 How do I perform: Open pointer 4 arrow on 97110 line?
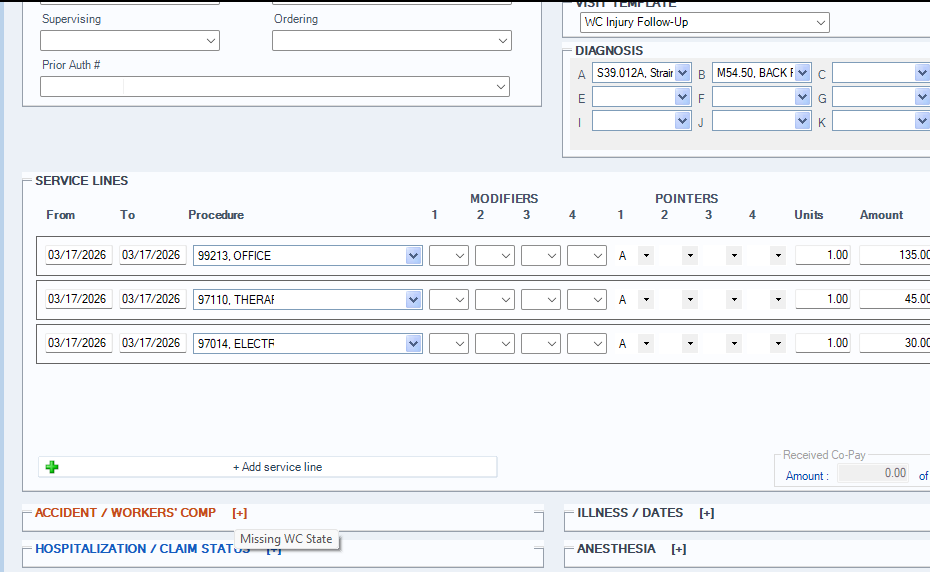point(778,300)
